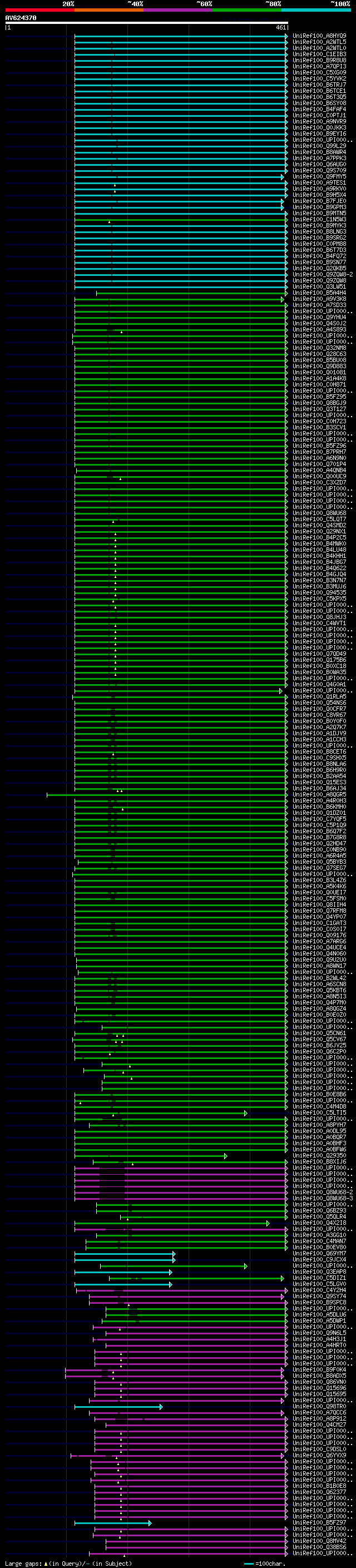Screen dimensions: 356x1568
Task: Select the UniRef100_A1A4K8 label
Action: [x=319, y=379]
